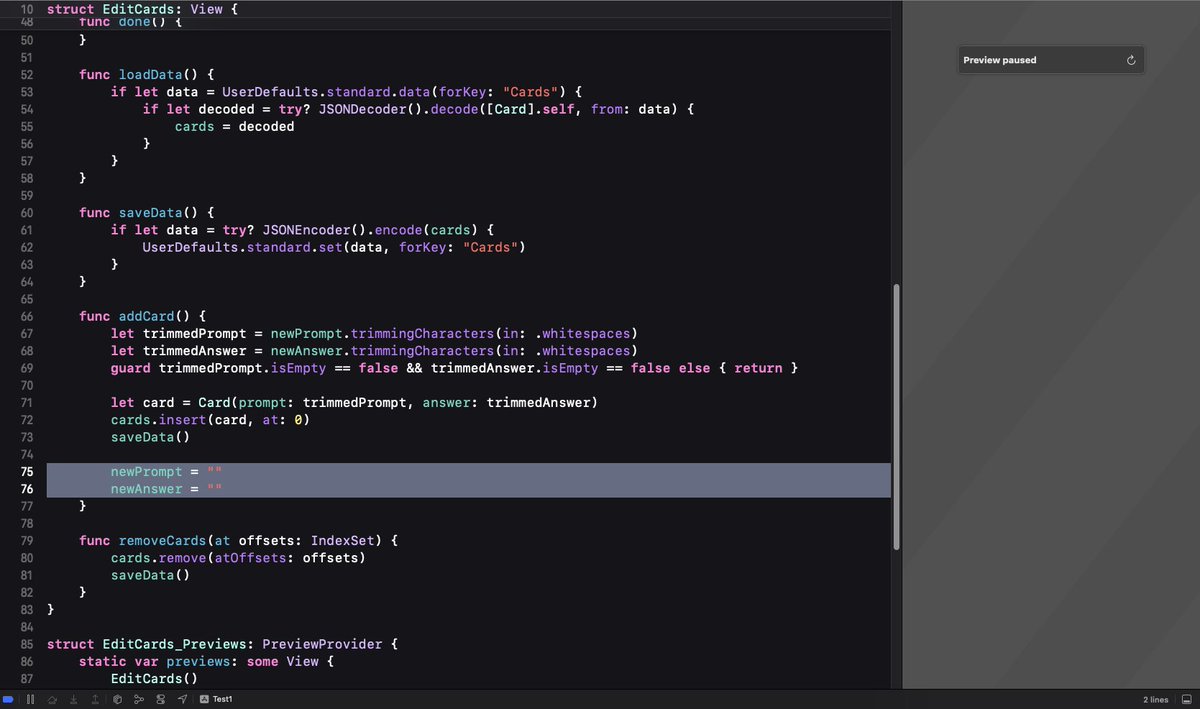Click the 'addCard' function name
The height and width of the screenshot is (709, 1200).
147,316
